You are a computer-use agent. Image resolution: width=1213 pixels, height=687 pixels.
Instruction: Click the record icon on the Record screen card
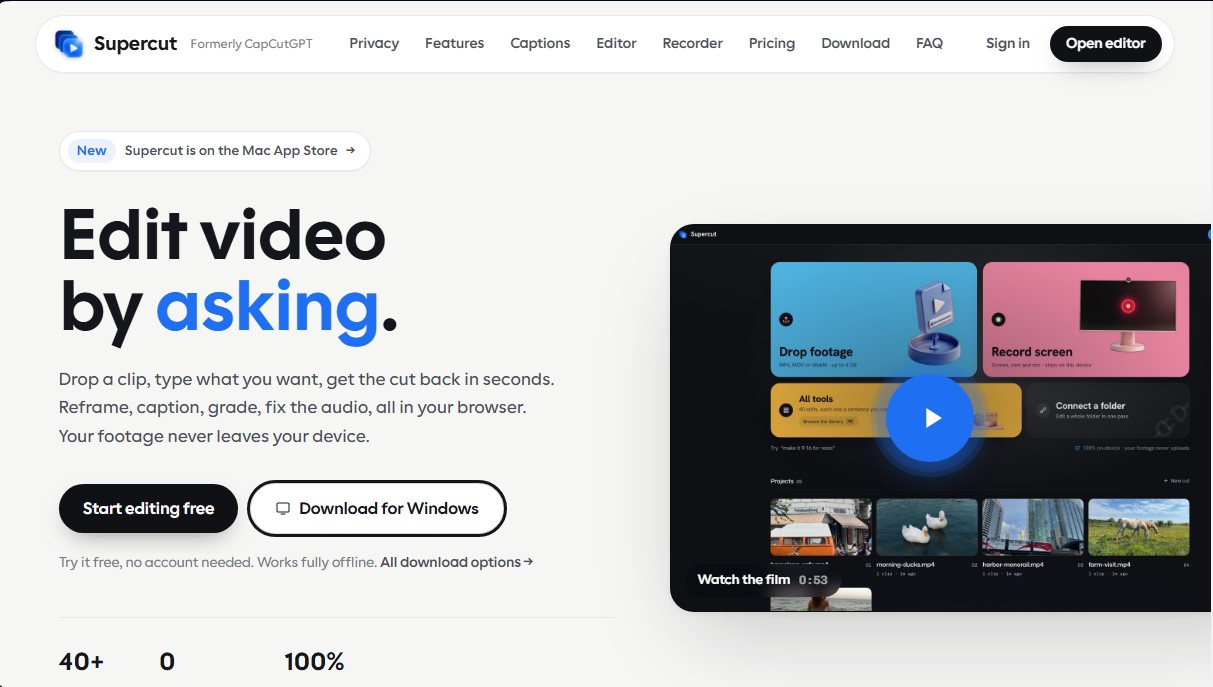998,320
